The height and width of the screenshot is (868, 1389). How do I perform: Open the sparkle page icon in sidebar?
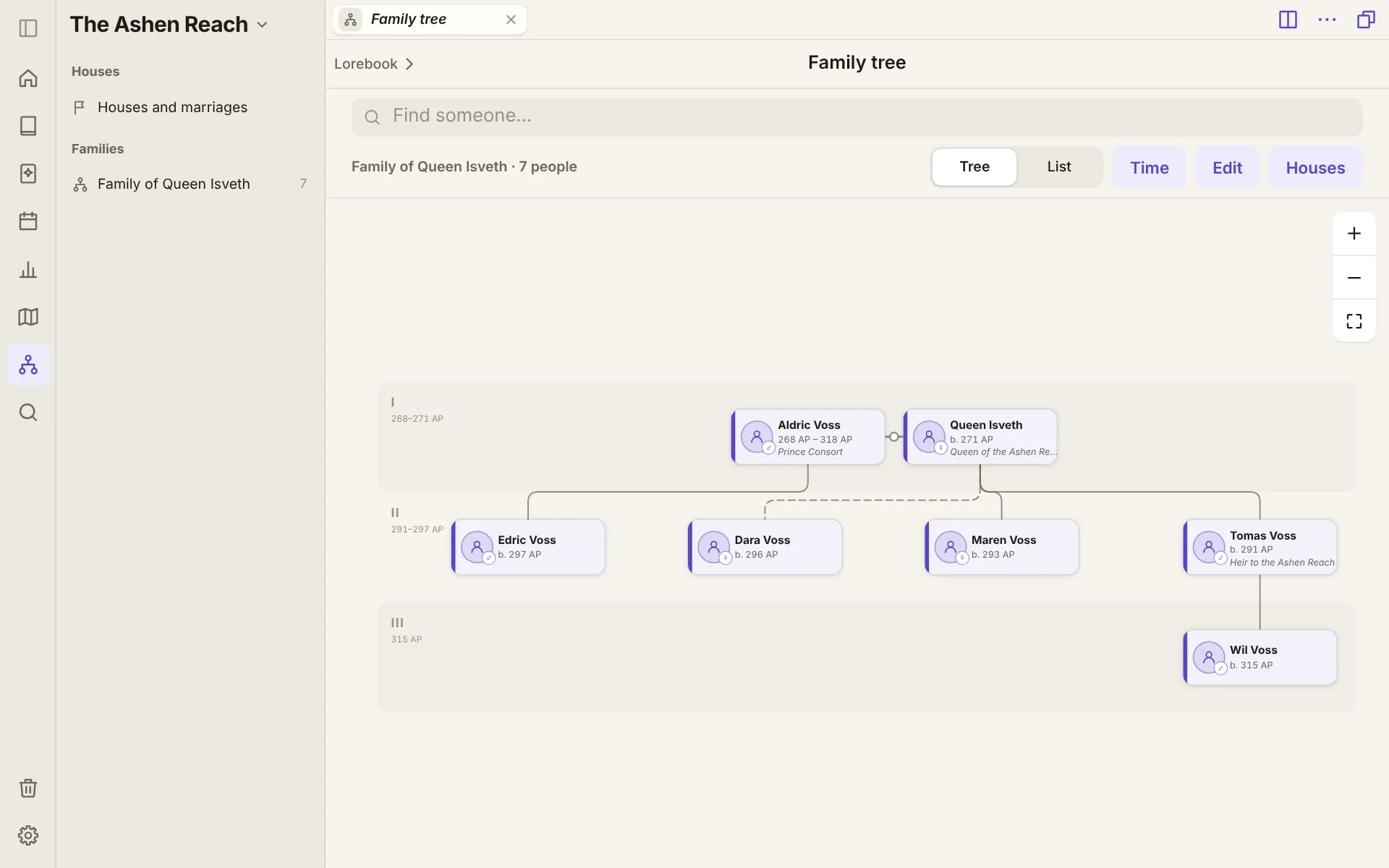pos(28,174)
